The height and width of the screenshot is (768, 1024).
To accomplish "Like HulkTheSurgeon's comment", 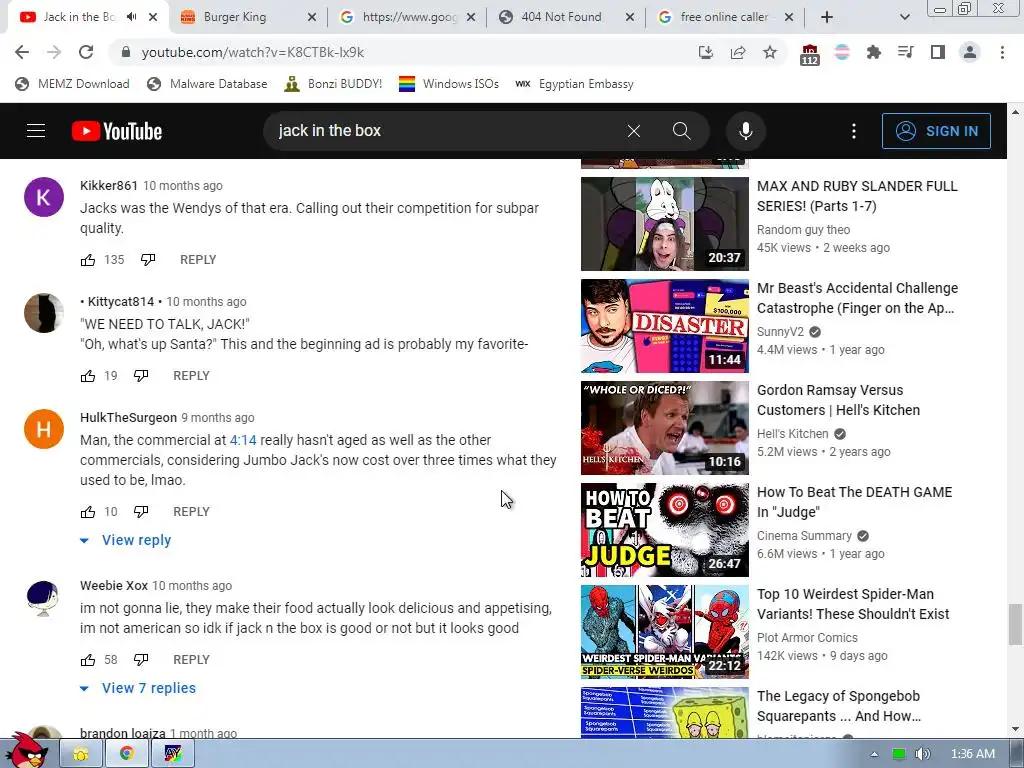I will (88, 512).
